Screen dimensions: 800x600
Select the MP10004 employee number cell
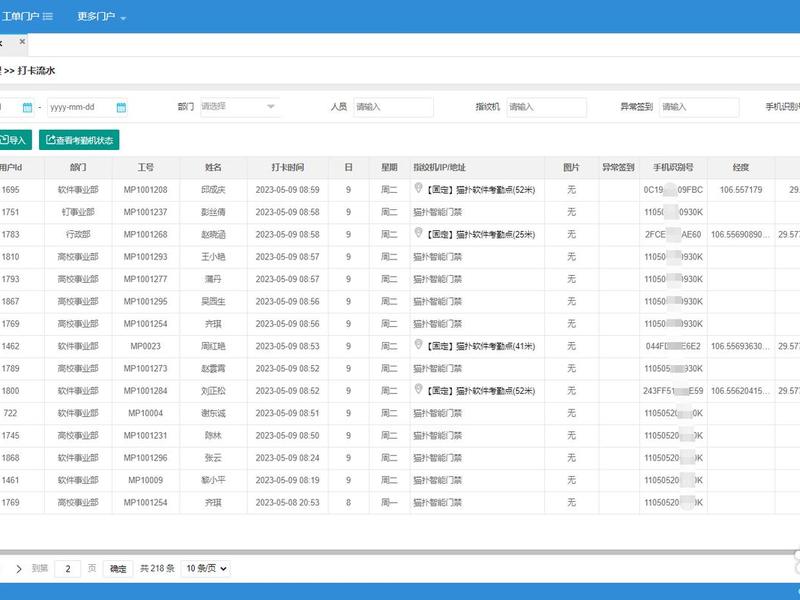145,413
